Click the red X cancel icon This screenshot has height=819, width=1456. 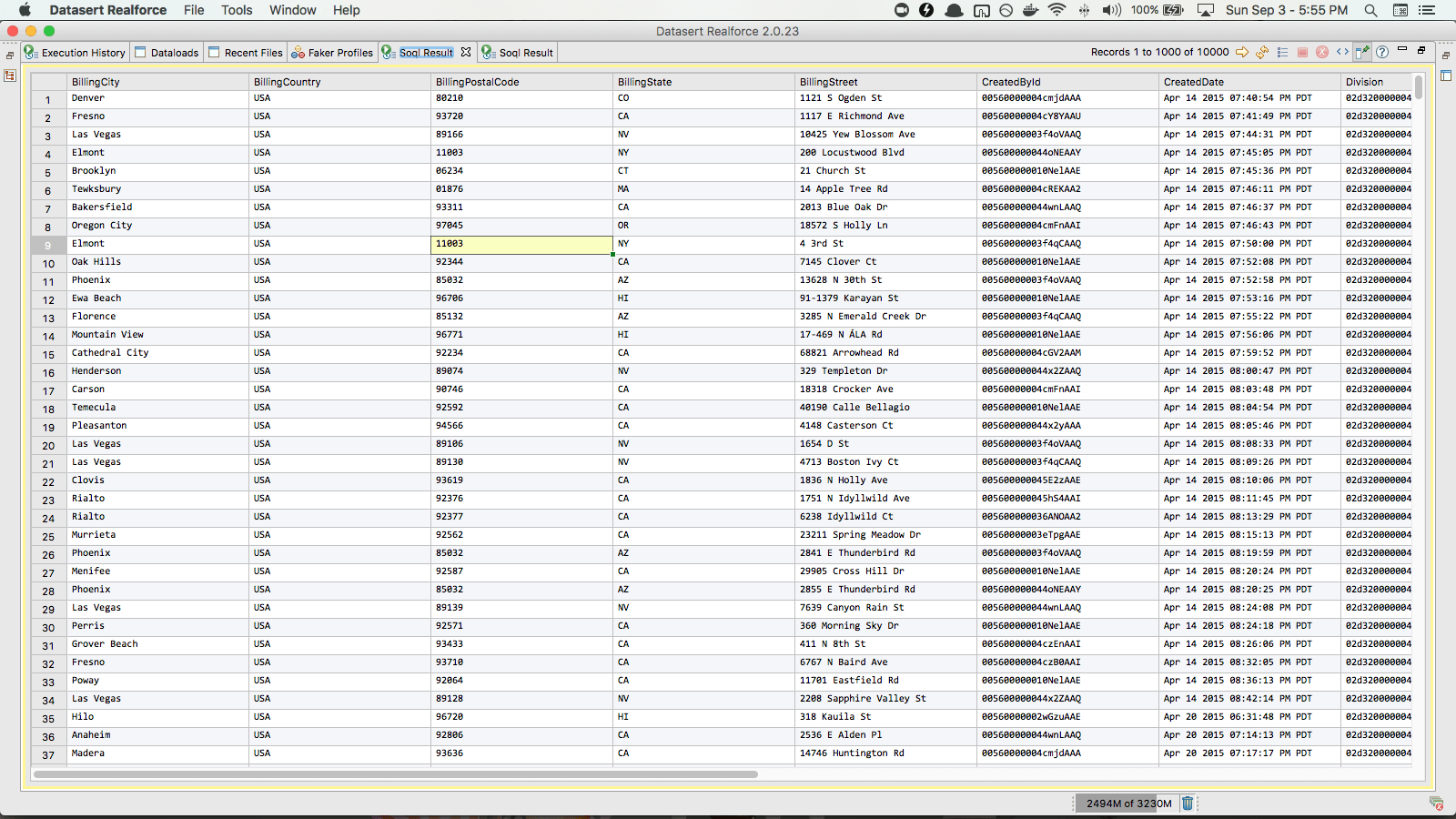(1322, 52)
